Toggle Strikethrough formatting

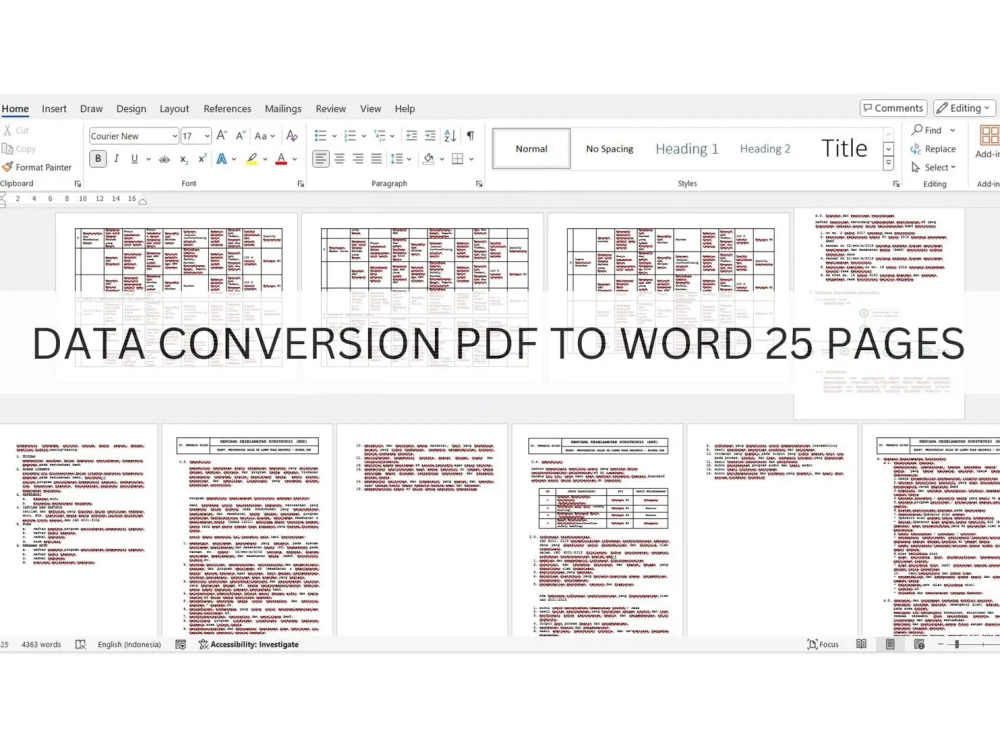pyautogui.click(x=164, y=159)
